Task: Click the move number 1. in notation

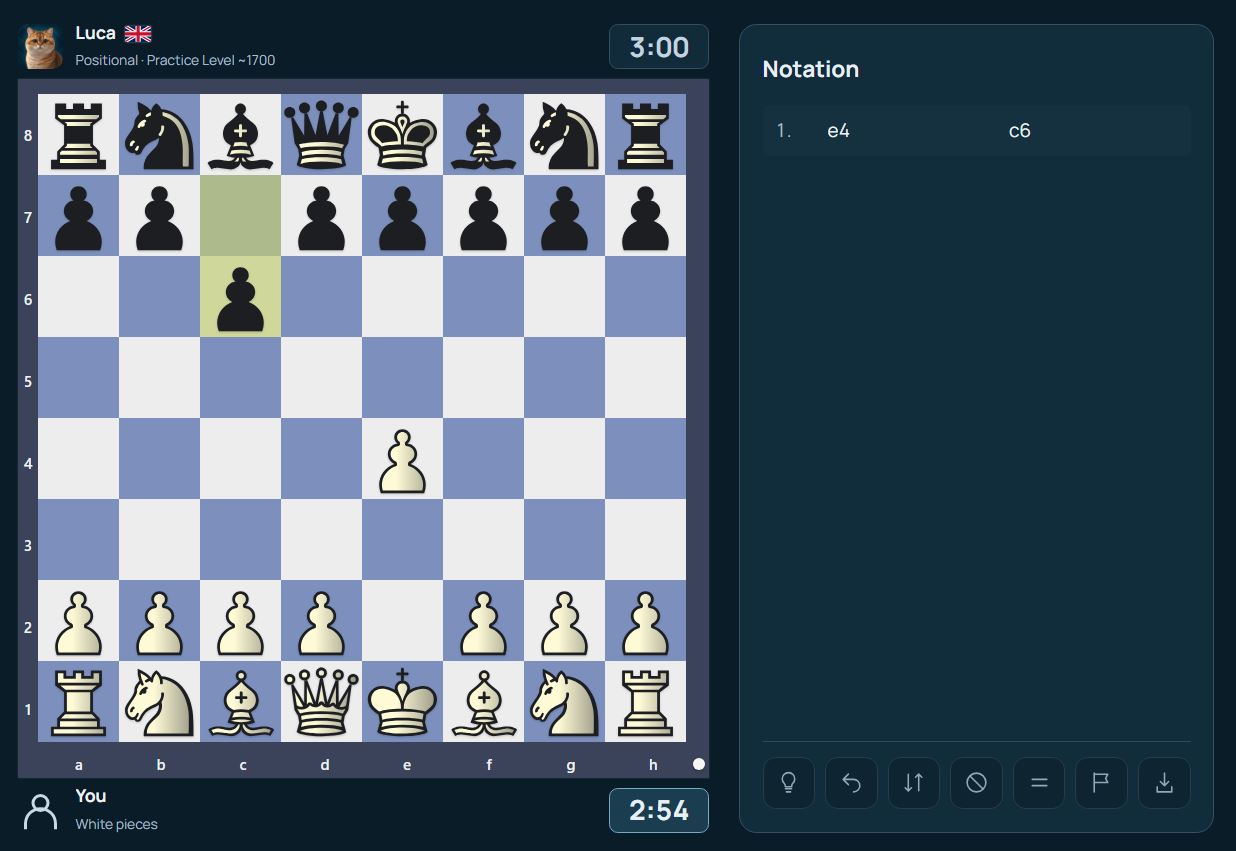Action: pos(784,131)
